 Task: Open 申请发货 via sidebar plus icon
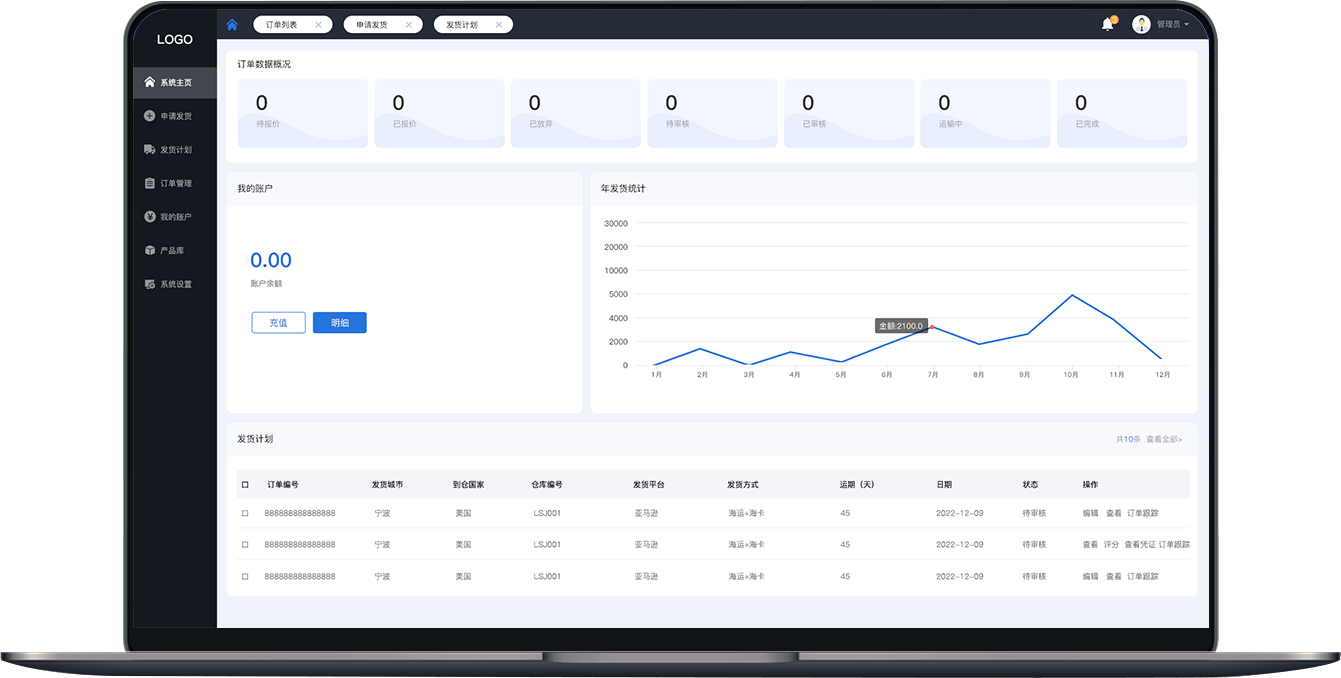pyautogui.click(x=150, y=116)
